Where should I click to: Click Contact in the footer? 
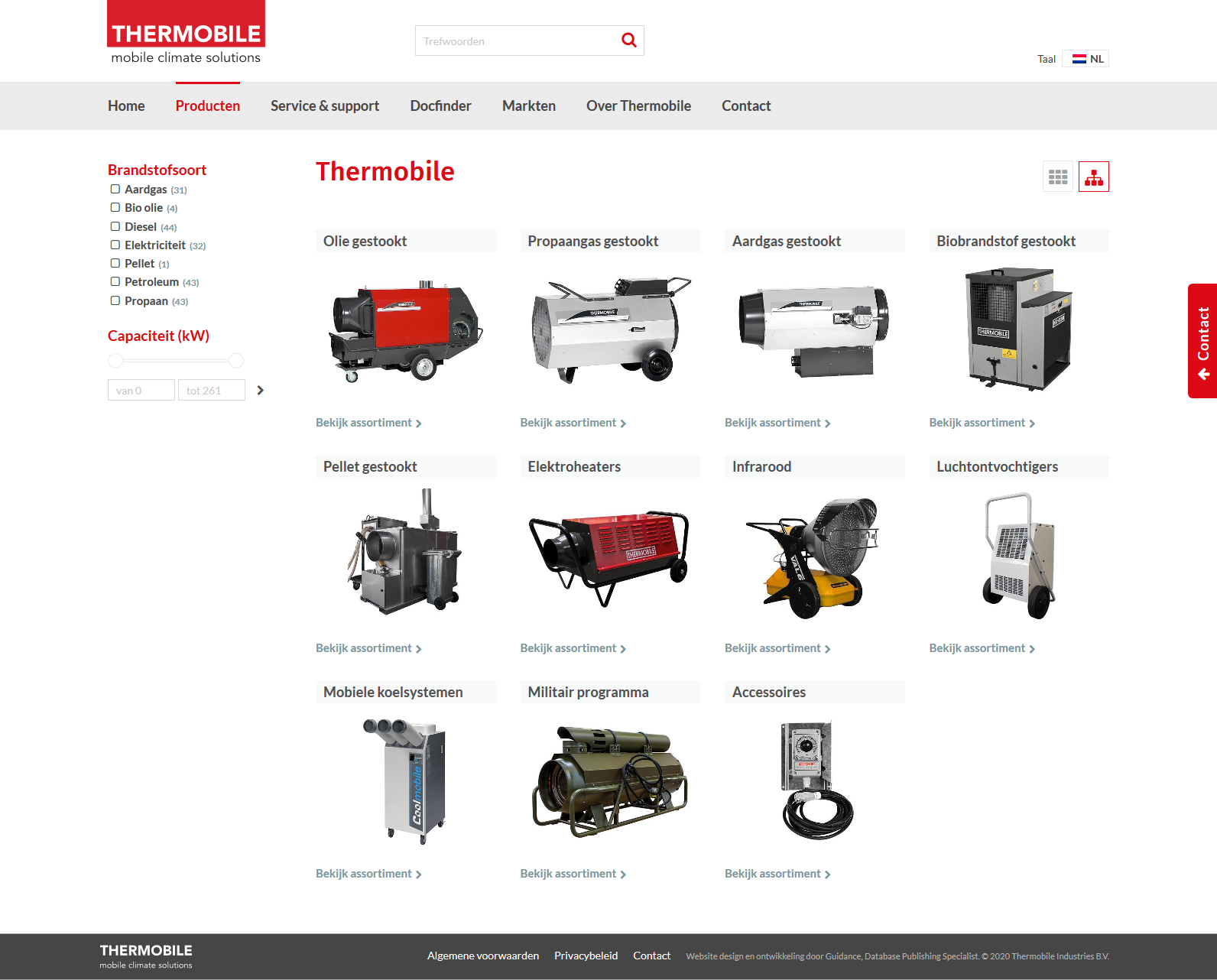pyautogui.click(x=652, y=956)
